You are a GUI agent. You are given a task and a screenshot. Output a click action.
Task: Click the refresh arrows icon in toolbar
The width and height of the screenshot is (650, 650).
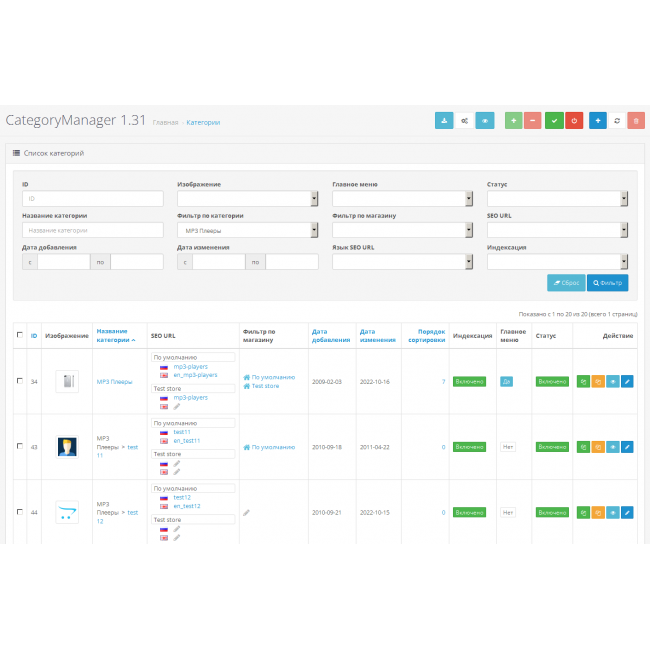click(617, 121)
